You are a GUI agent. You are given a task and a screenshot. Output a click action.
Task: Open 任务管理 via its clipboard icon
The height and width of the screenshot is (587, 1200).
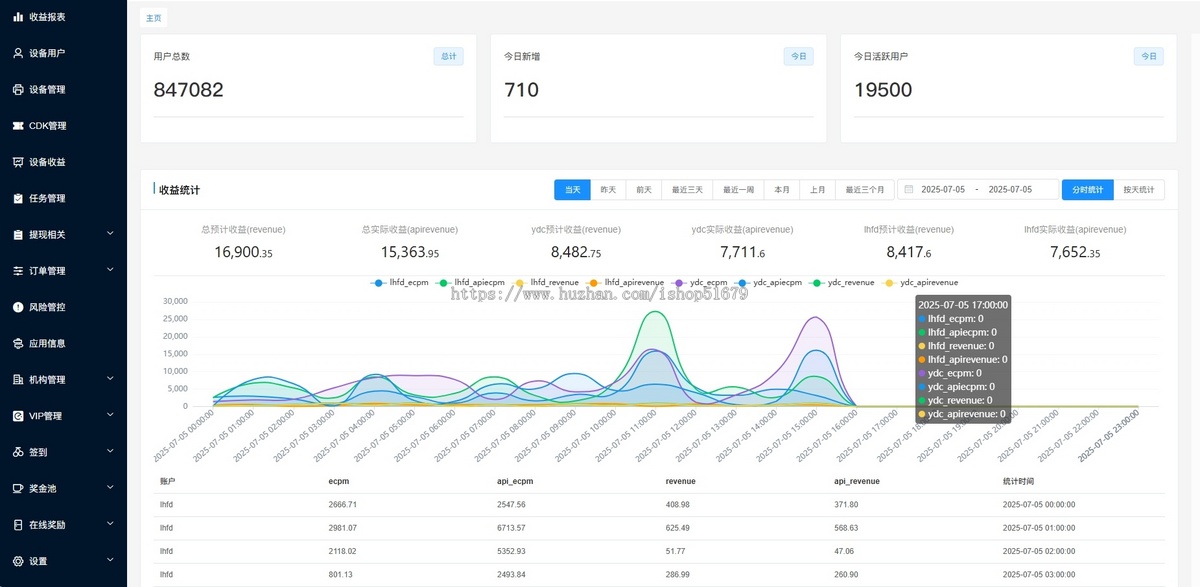(18, 198)
